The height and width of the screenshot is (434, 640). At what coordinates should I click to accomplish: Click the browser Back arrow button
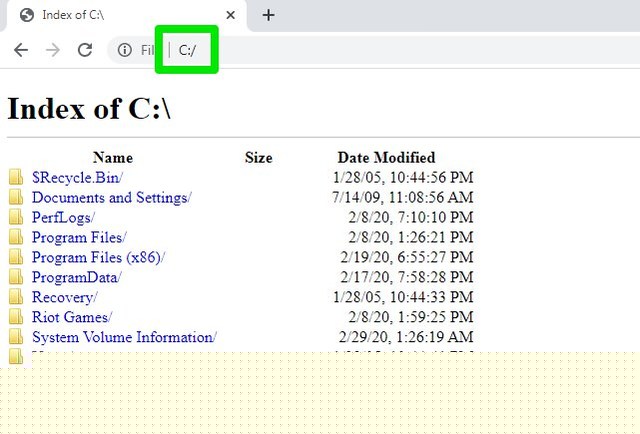click(x=21, y=50)
